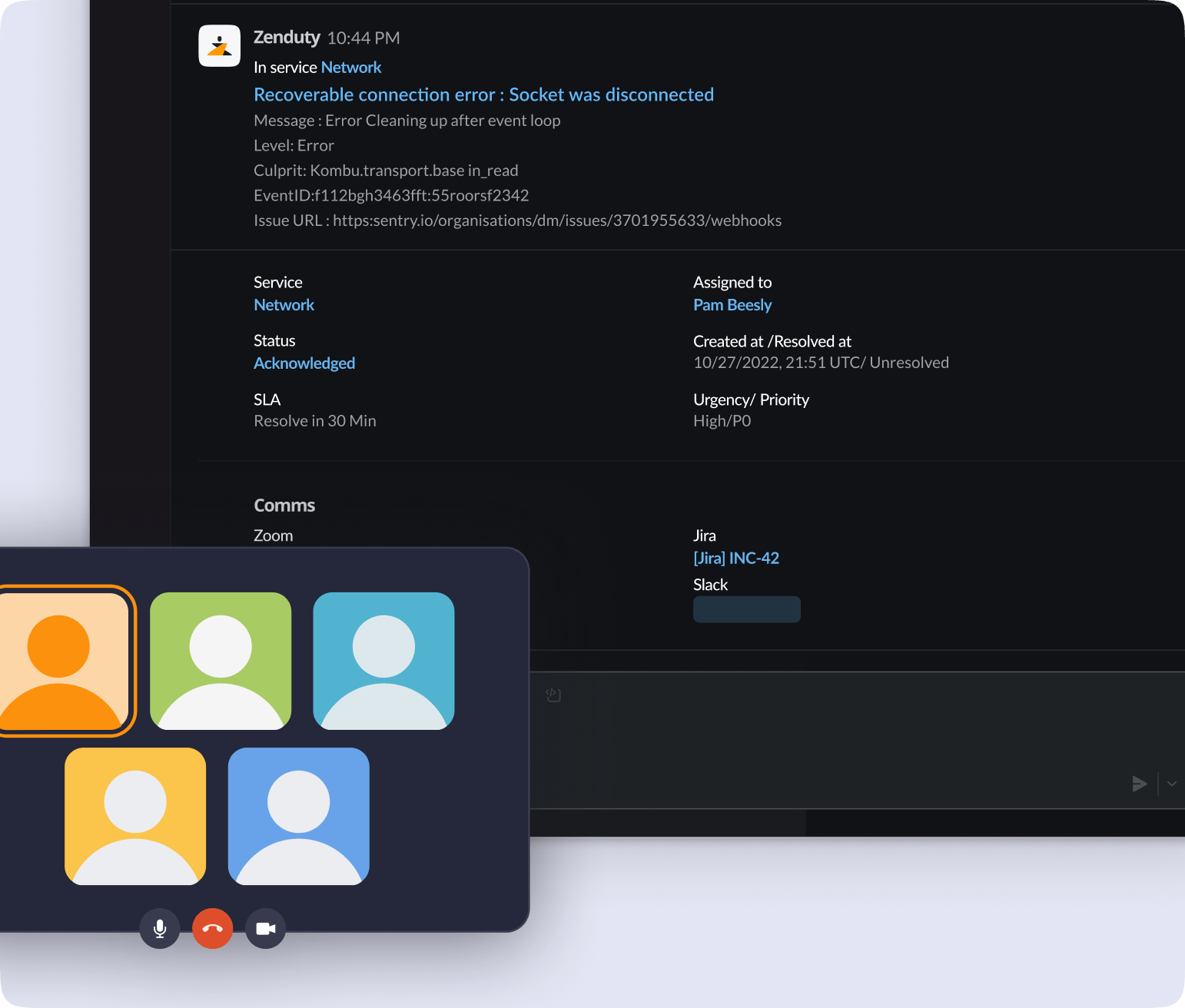
Task: Click the send message arrow icon
Action: 1139,784
